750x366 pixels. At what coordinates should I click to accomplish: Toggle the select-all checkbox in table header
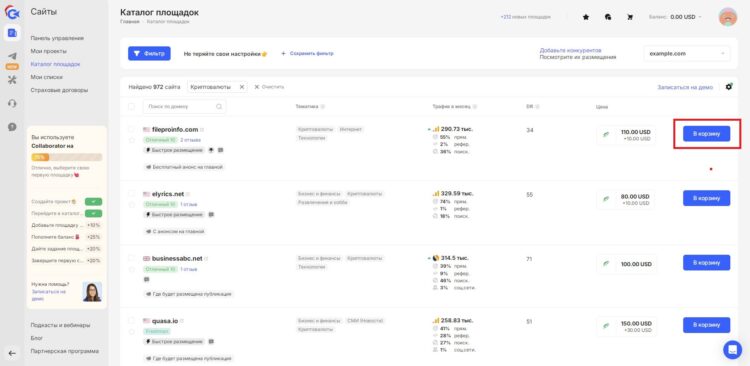[x=131, y=107]
